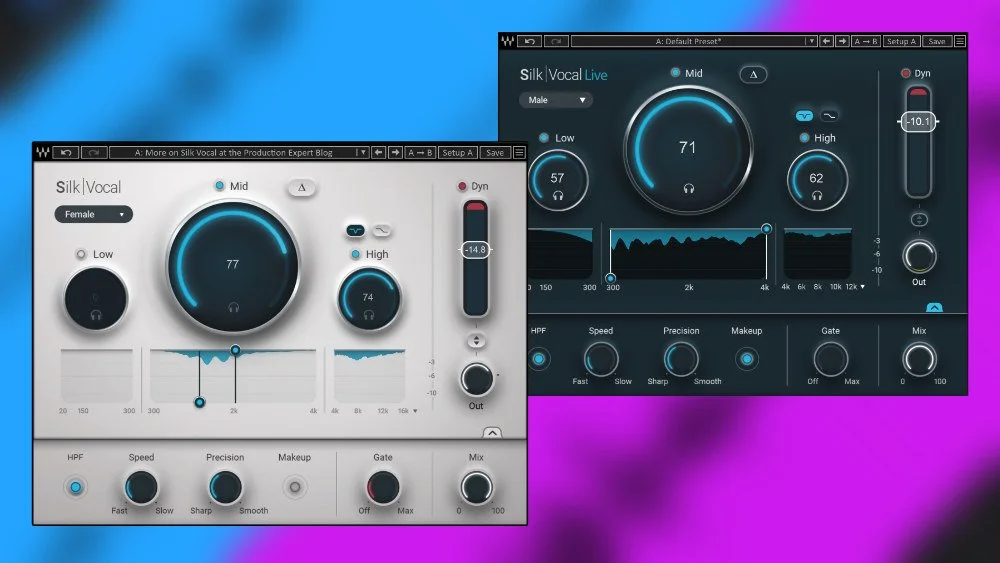Toggle Dyn in Silk Vocal

pos(462,186)
